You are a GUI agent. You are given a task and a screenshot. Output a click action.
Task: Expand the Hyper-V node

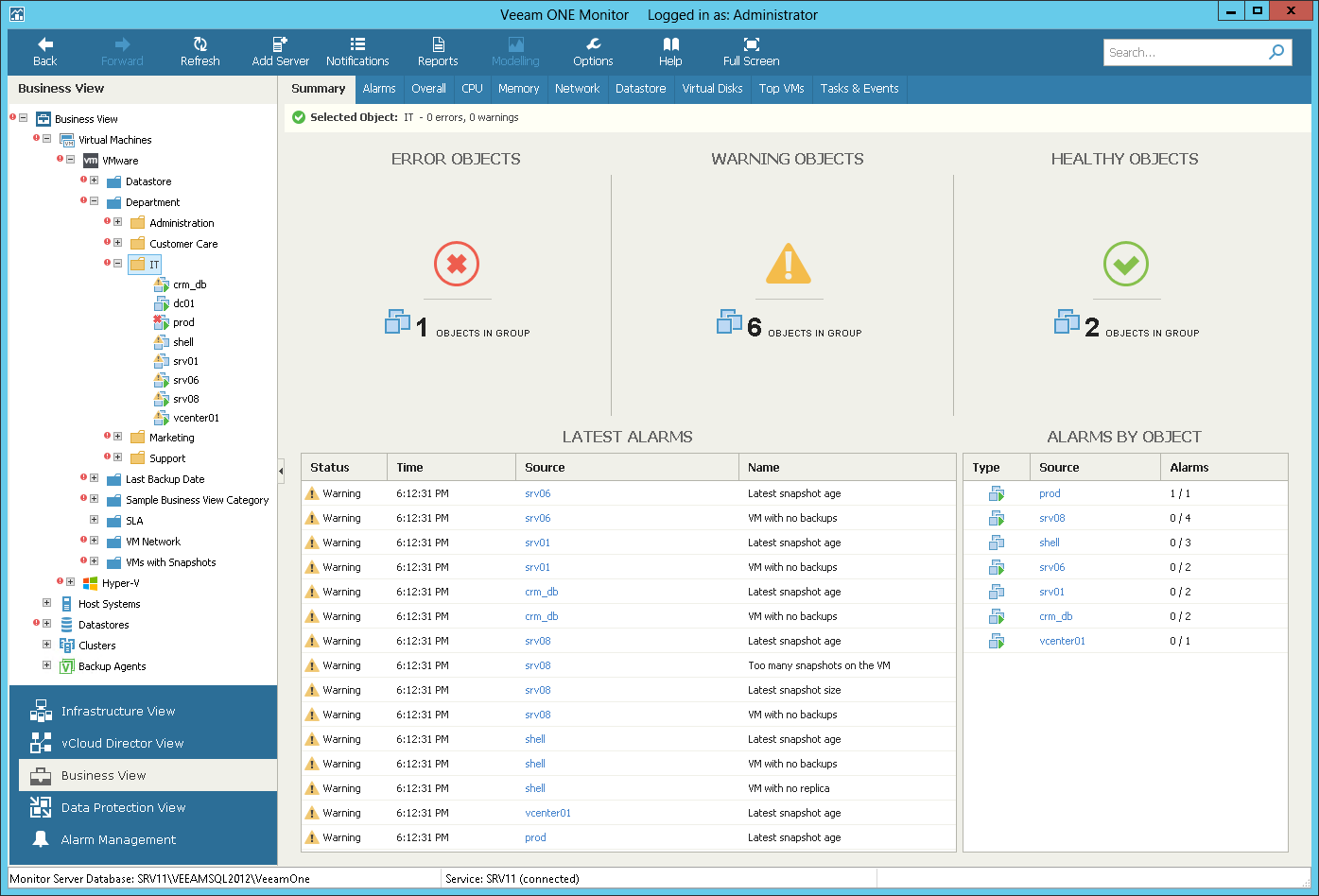pyautogui.click(x=70, y=582)
